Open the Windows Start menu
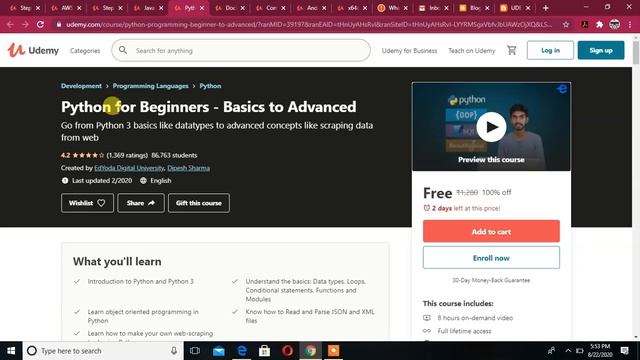 11,351
